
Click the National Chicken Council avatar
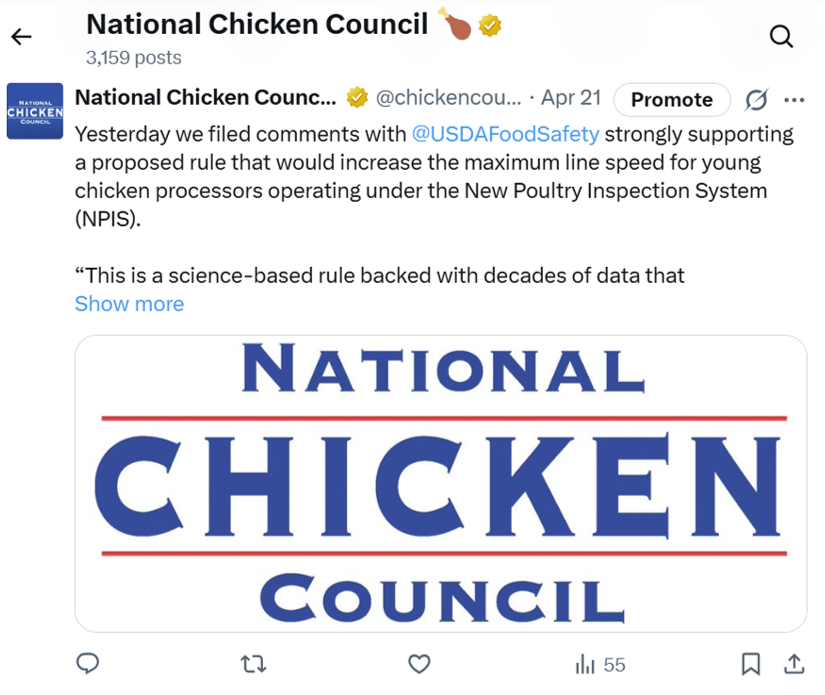pyautogui.click(x=35, y=111)
